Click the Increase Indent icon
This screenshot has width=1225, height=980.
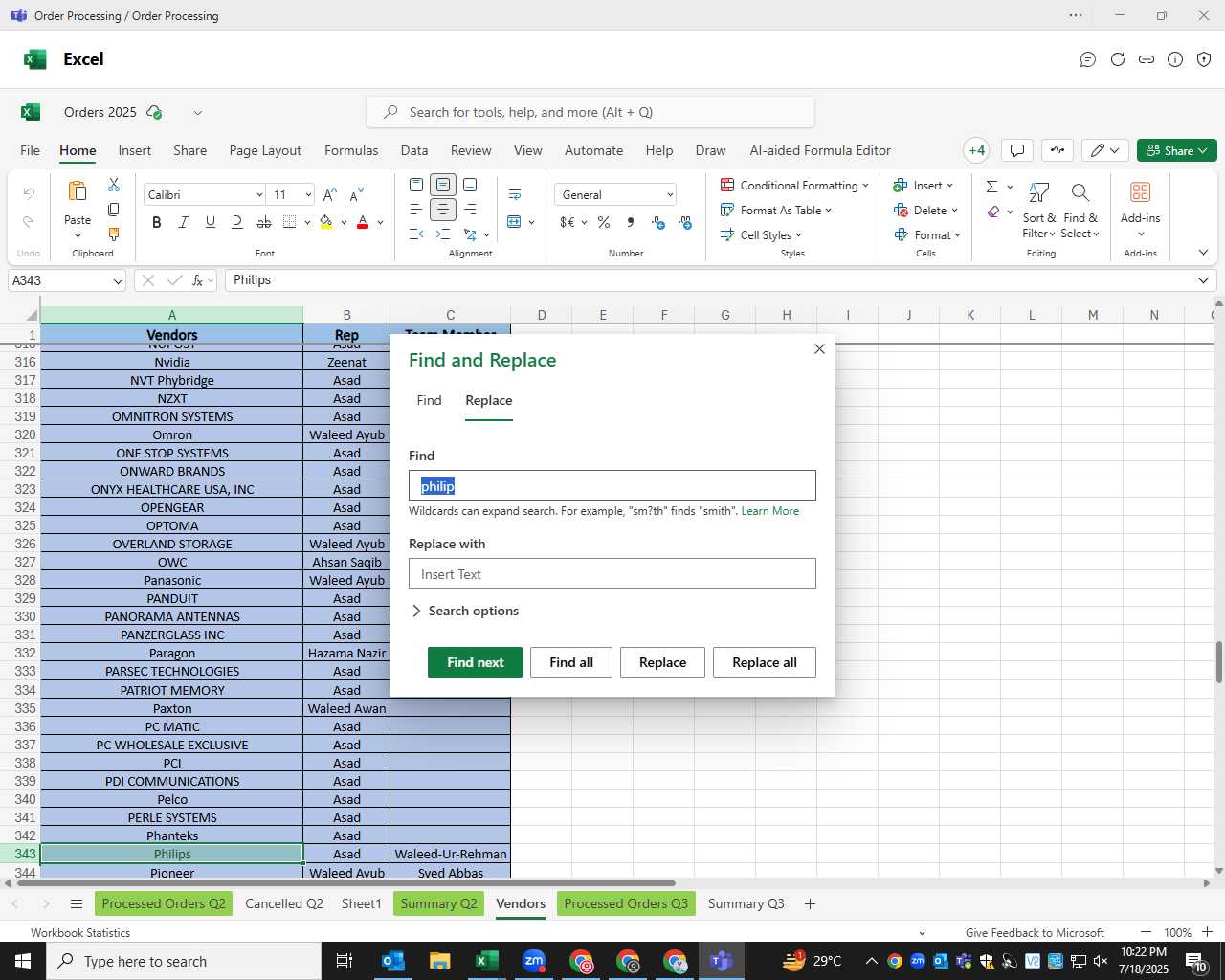(443, 234)
